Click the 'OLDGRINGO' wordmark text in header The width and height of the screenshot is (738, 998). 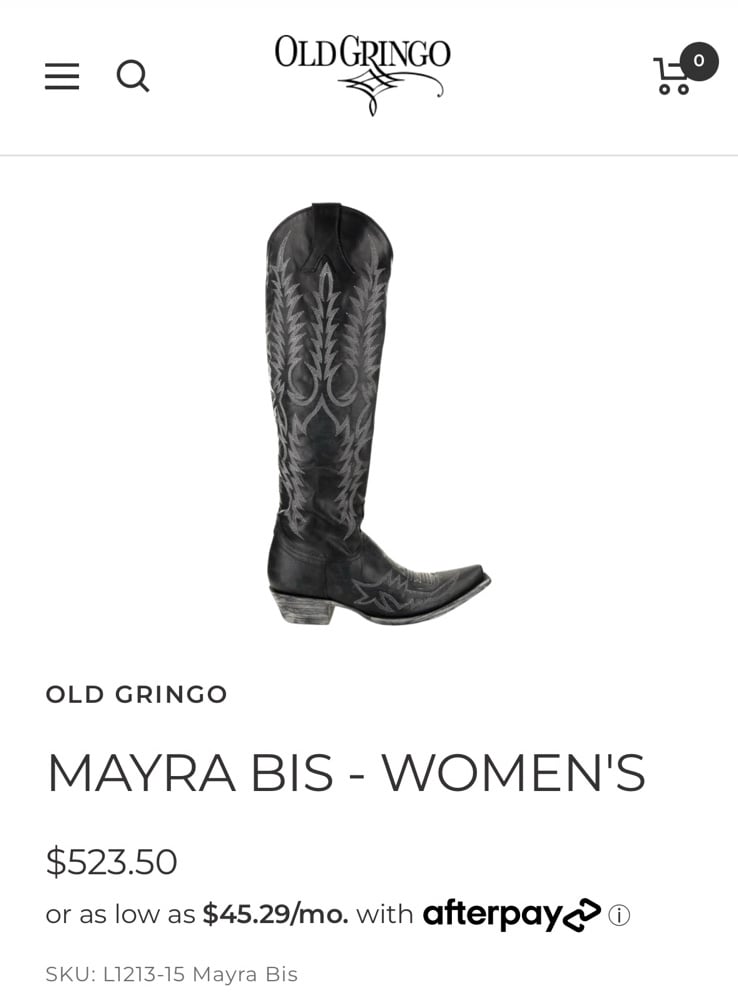pos(362,52)
